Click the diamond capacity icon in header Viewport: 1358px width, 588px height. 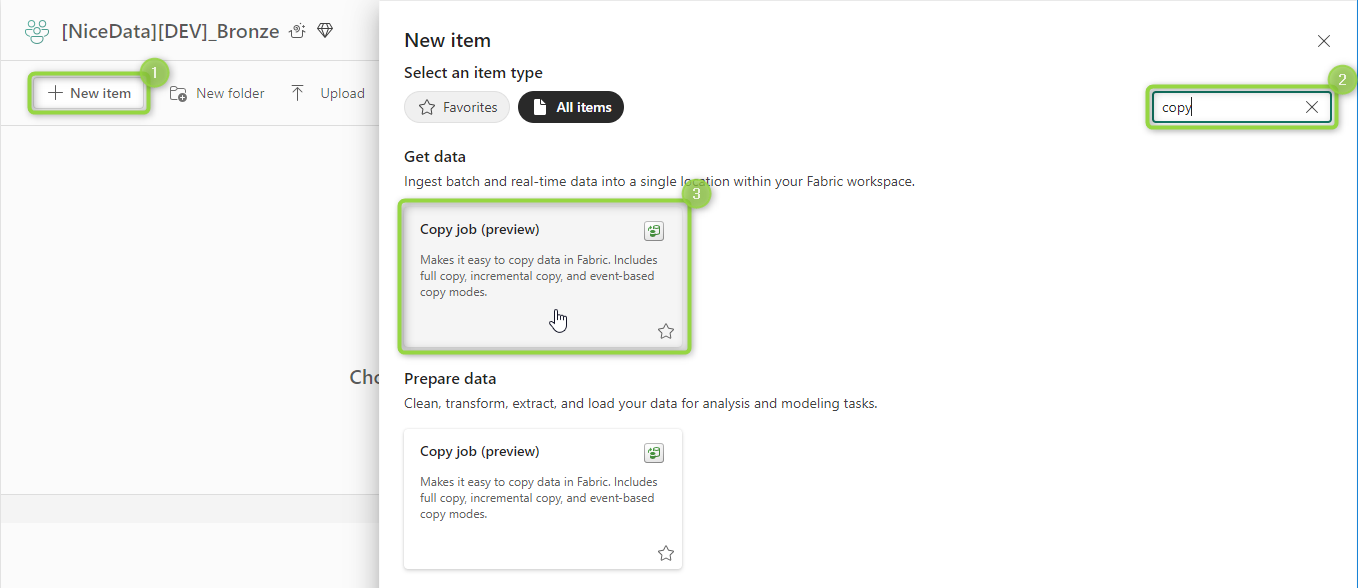pyautogui.click(x=325, y=31)
